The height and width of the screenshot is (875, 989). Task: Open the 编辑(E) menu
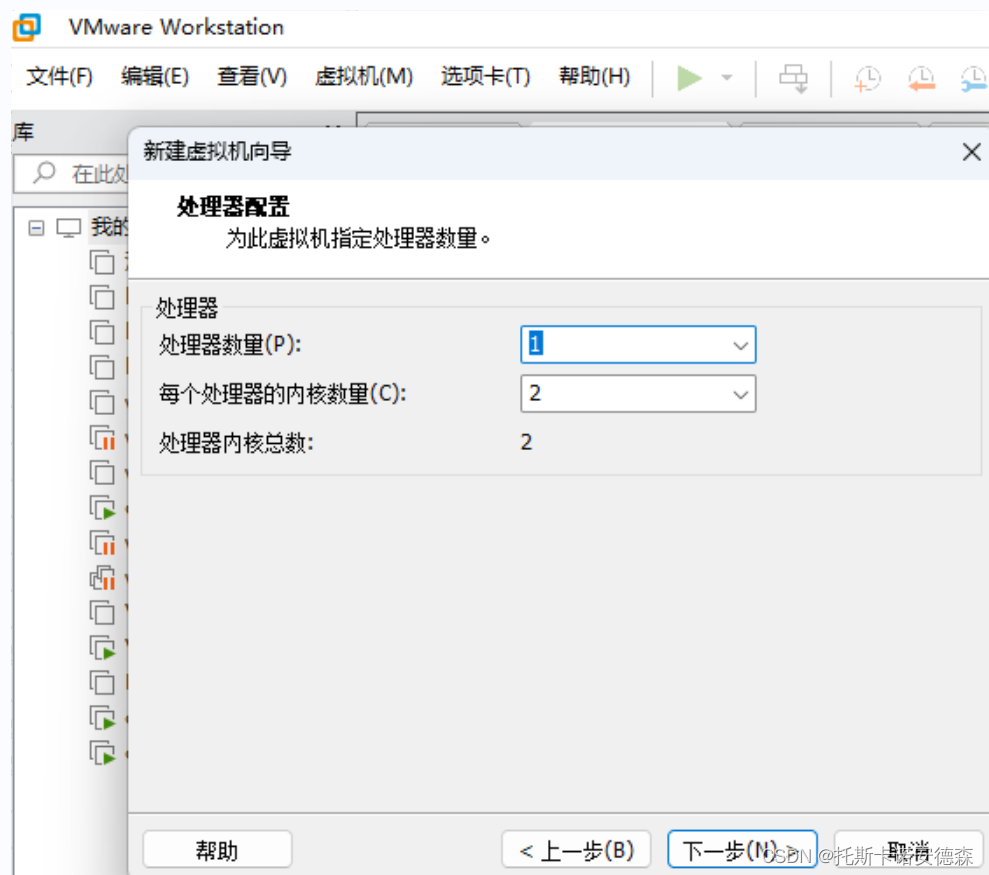point(155,77)
